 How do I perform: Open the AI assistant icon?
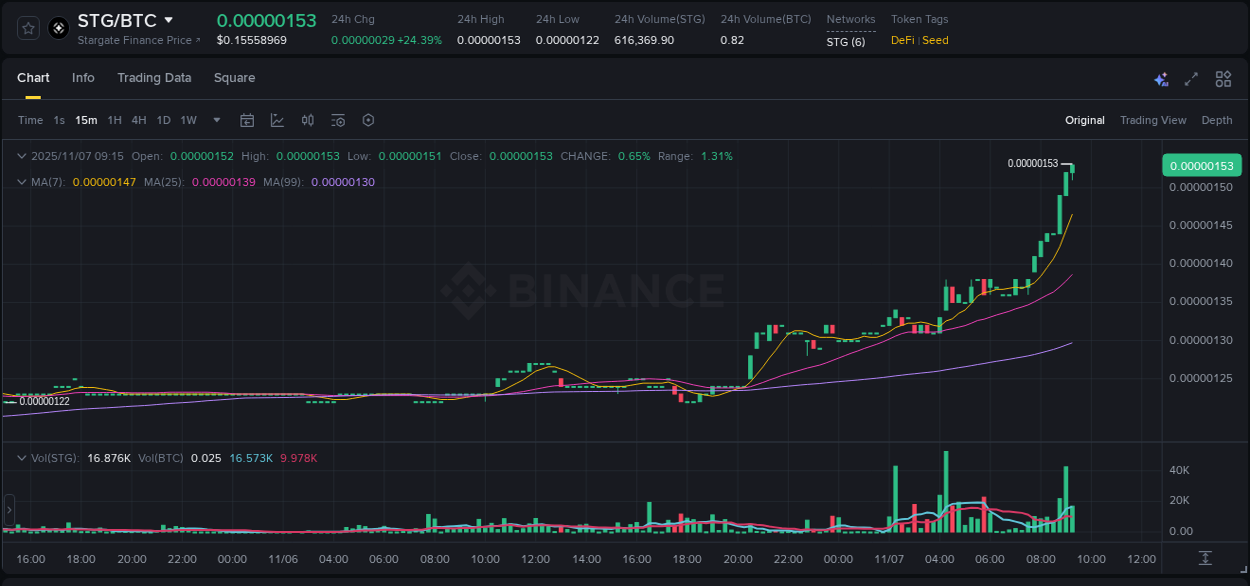pos(1161,79)
